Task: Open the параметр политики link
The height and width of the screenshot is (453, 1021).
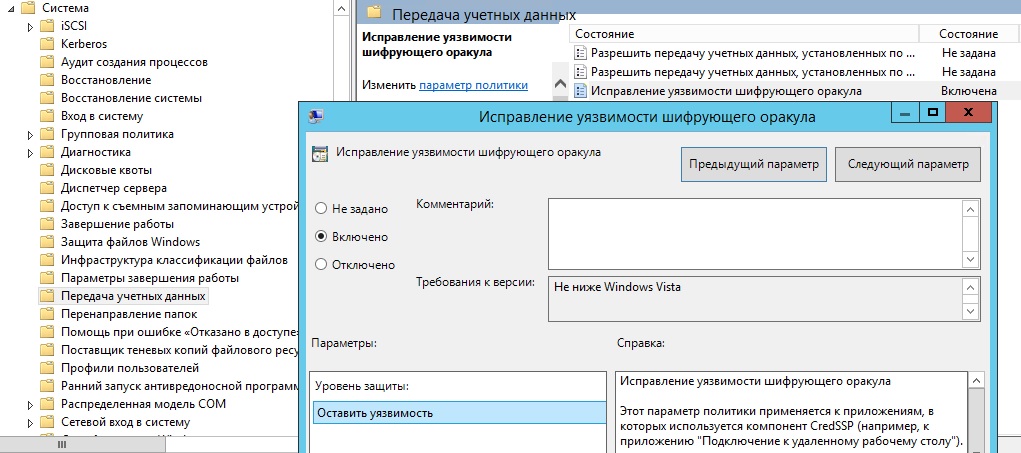Action: [473, 85]
